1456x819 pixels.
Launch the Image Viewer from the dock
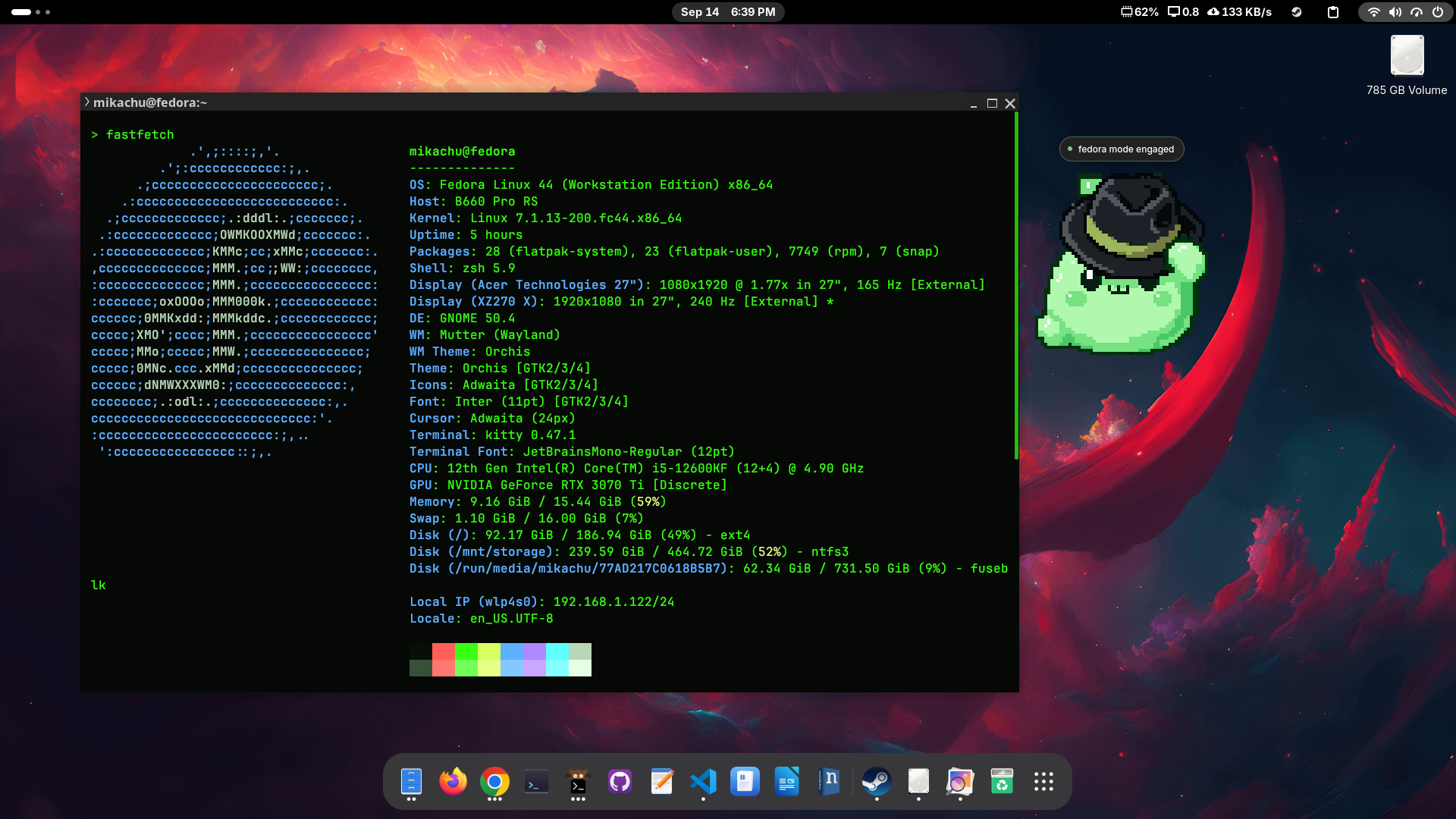tap(960, 781)
